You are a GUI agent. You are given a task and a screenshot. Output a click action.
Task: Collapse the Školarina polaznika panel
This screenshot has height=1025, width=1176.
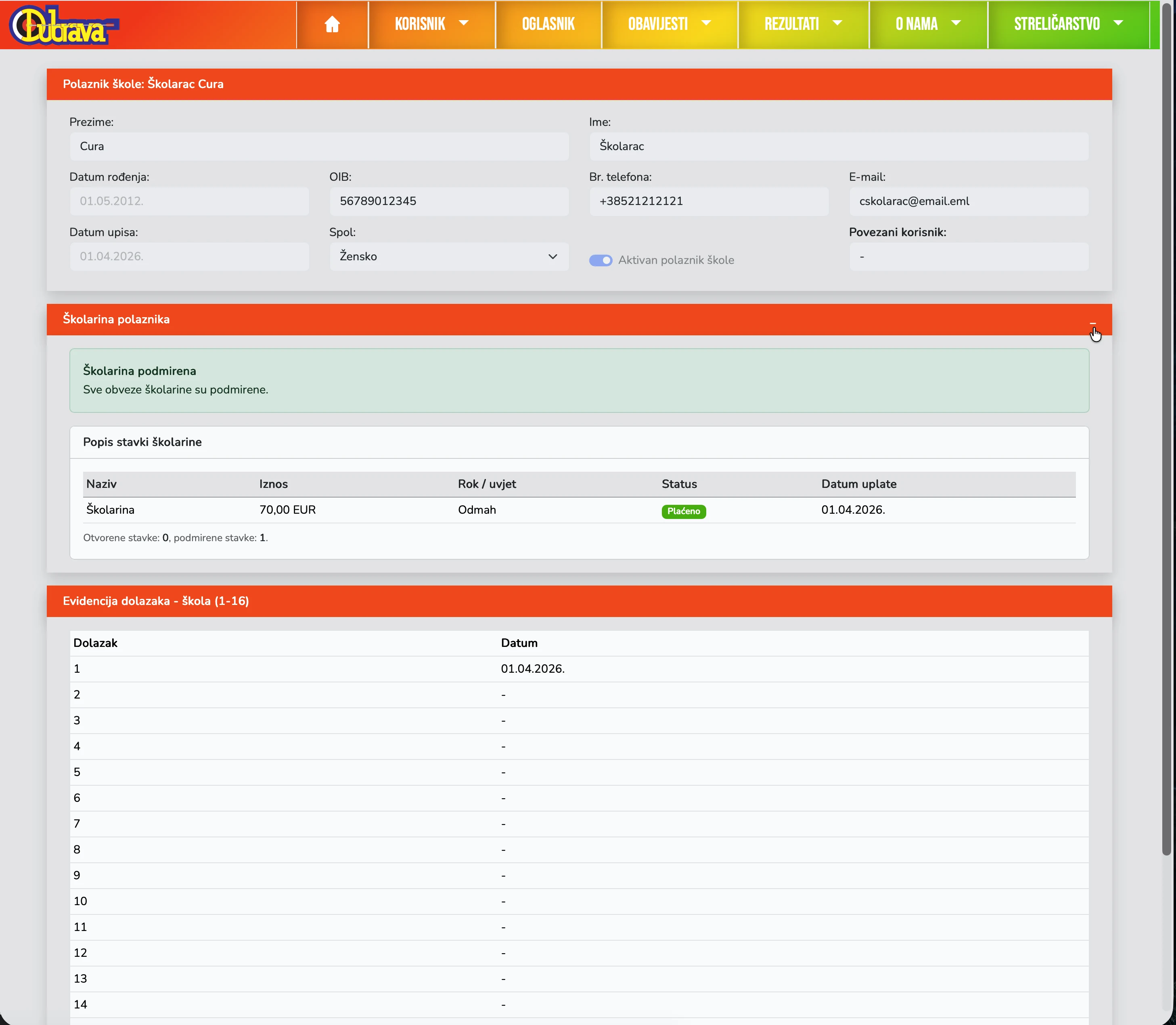pyautogui.click(x=1092, y=324)
